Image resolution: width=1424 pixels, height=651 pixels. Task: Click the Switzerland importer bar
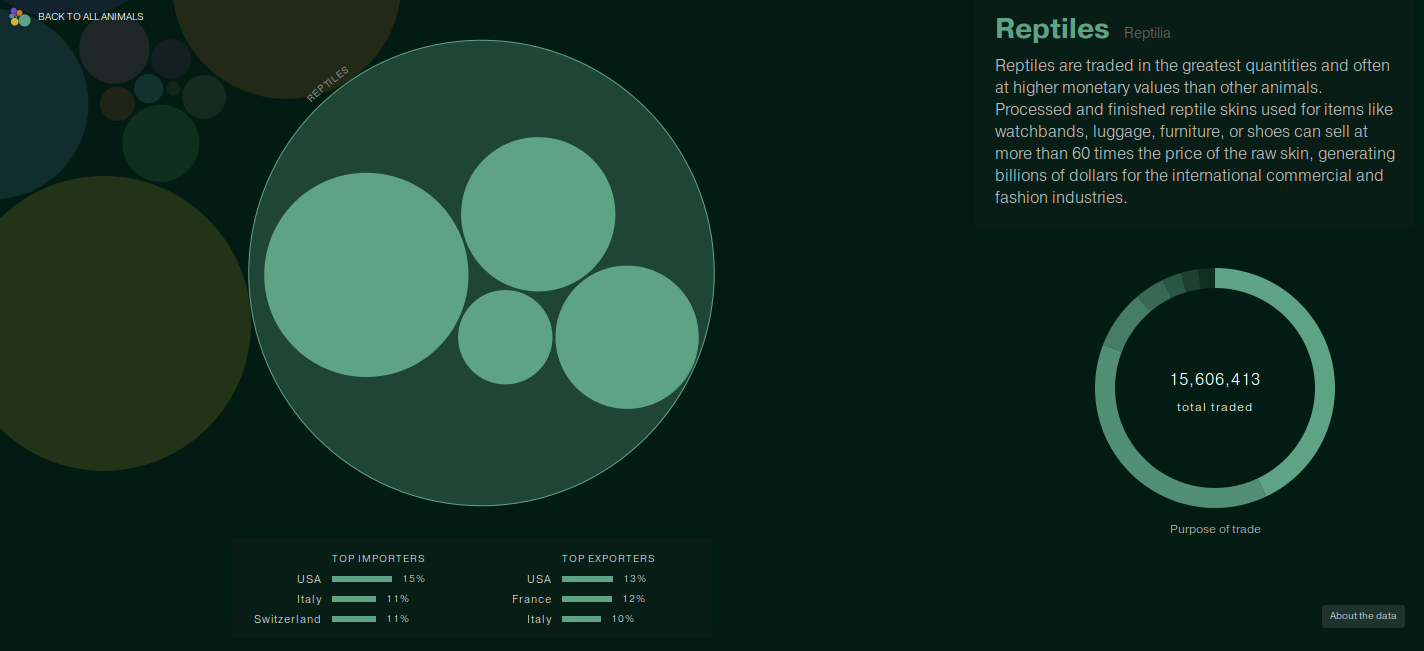[354, 619]
